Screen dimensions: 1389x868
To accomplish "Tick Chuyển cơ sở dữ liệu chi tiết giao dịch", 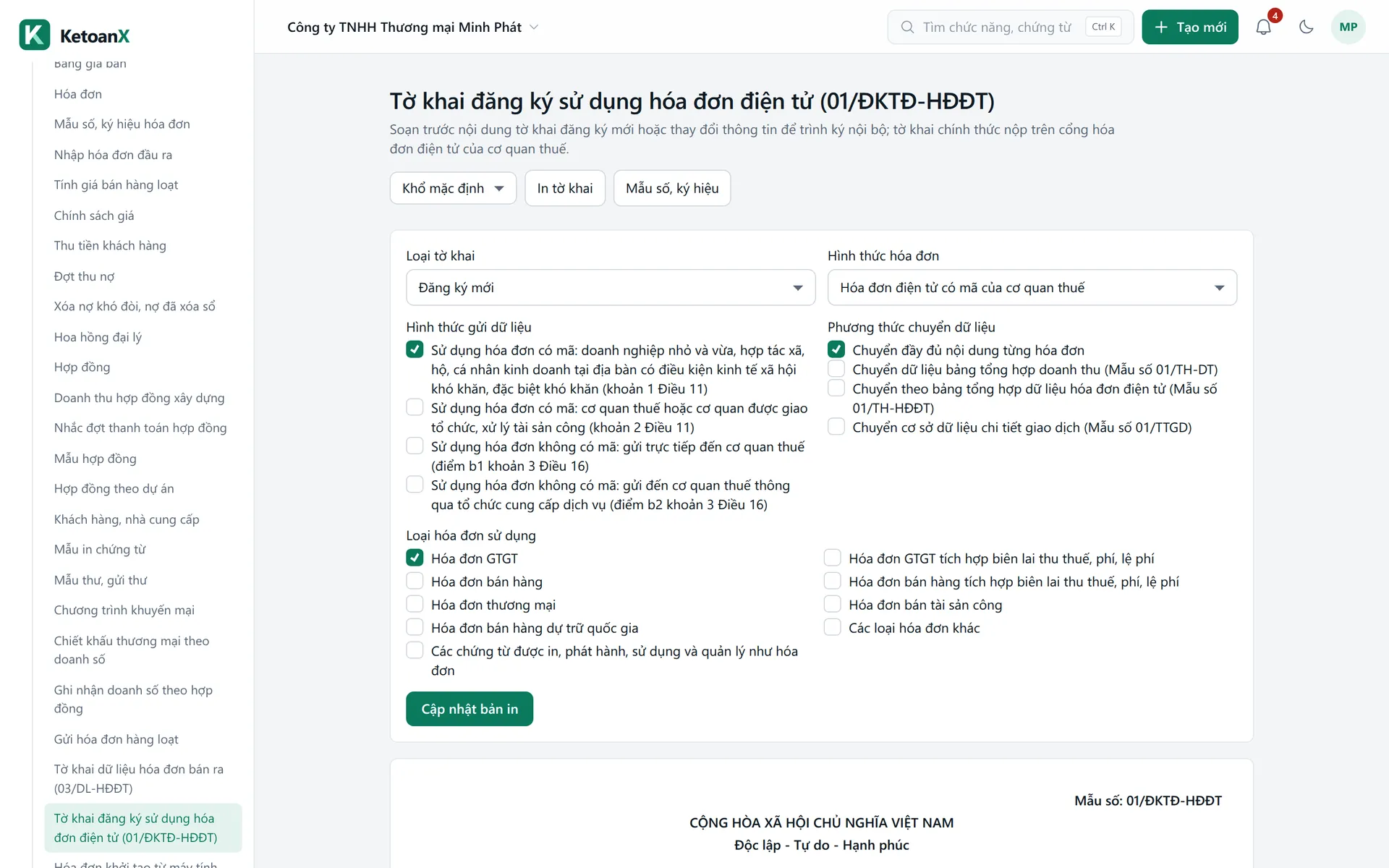I will [x=836, y=427].
